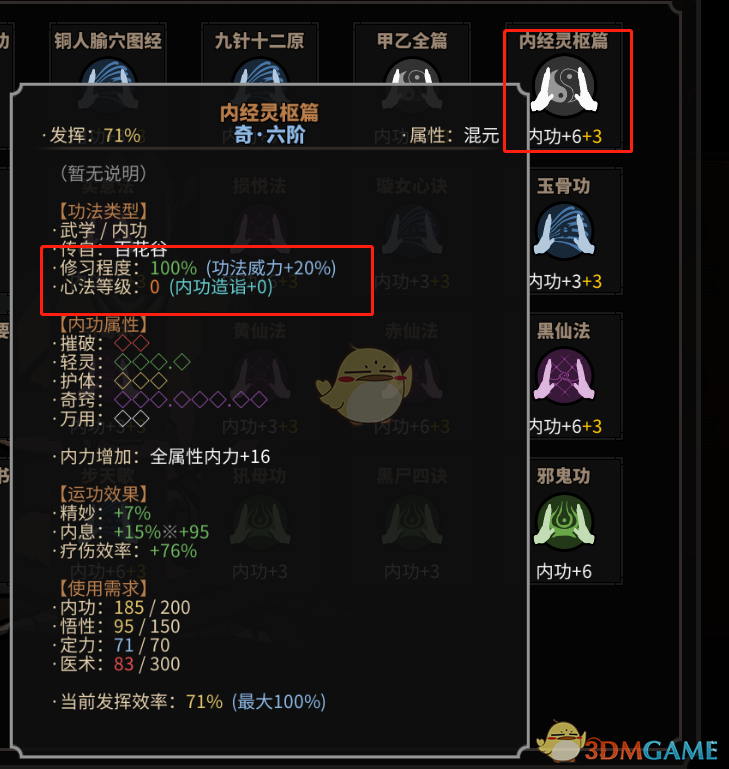Open the 铜人腧穴图经 card title

pos(108,41)
